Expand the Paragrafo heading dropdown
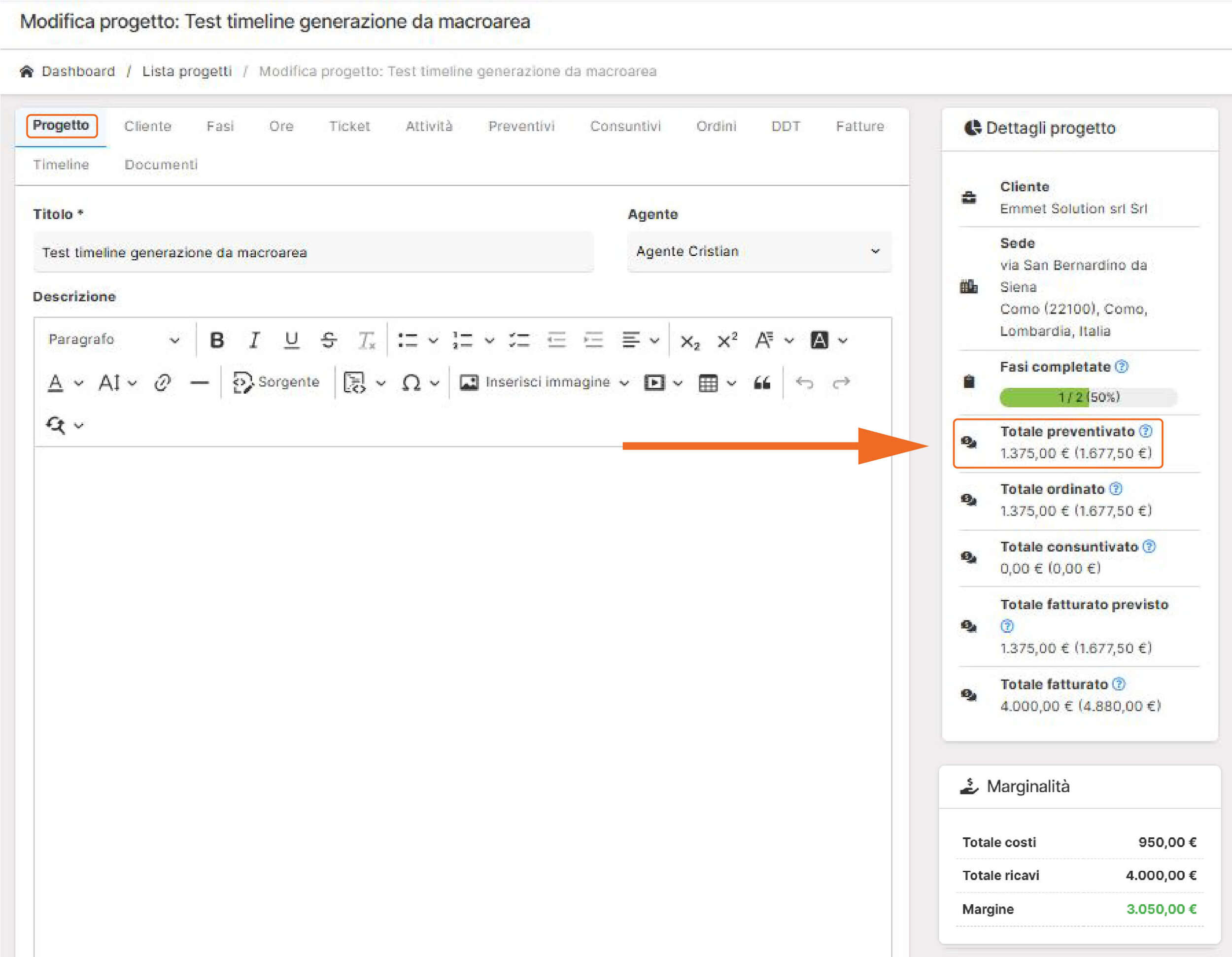Image resolution: width=1232 pixels, height=957 pixels. point(114,340)
